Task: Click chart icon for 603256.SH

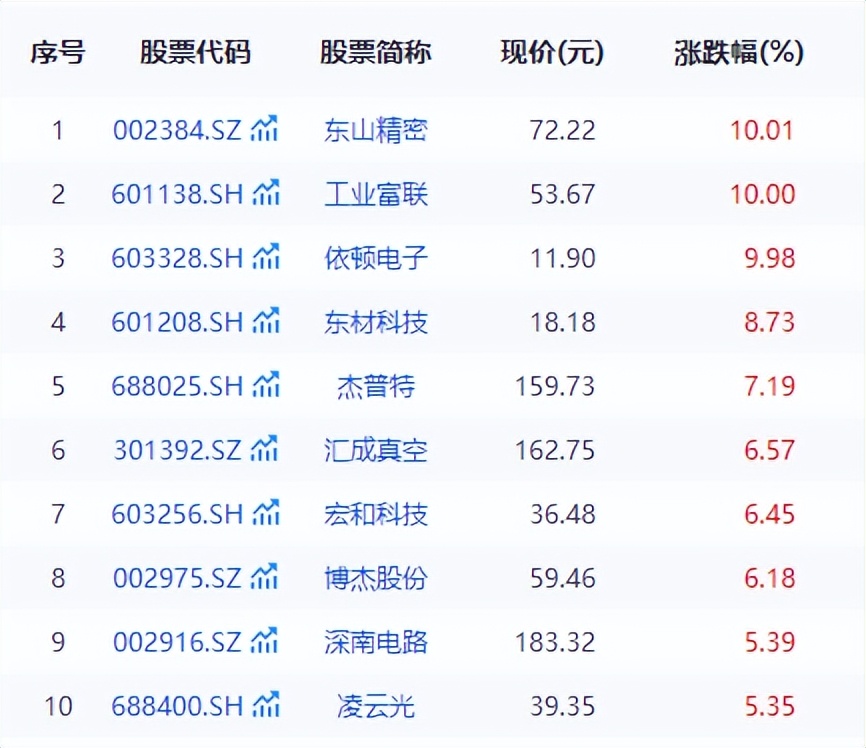Action: (265, 514)
